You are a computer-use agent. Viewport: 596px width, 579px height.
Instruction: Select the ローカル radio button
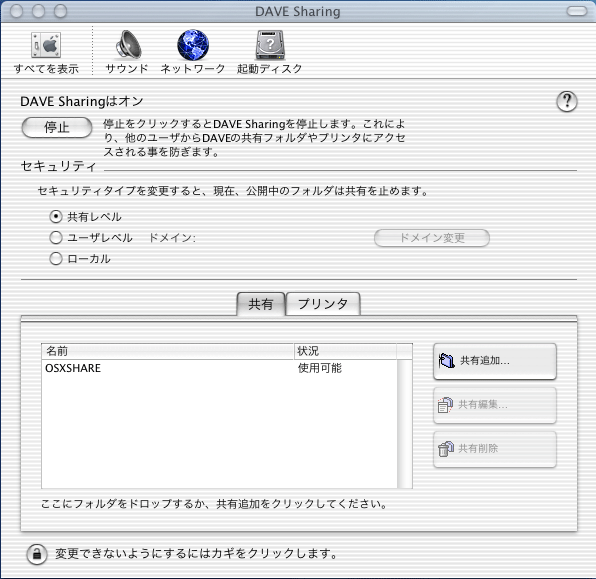56,259
